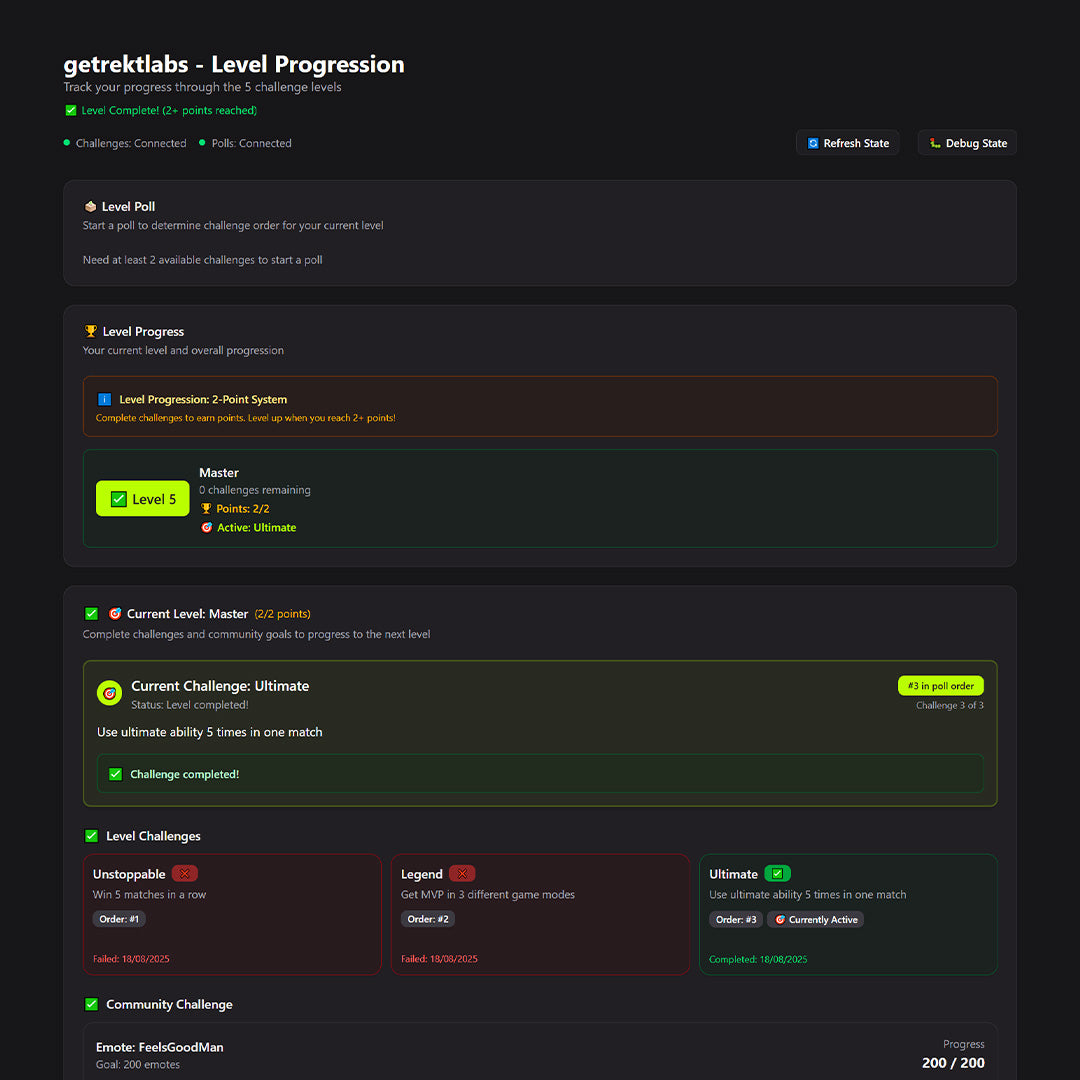Click the green Level 5 badge
Screen dimensions: 1080x1080
pyautogui.click(x=143, y=499)
